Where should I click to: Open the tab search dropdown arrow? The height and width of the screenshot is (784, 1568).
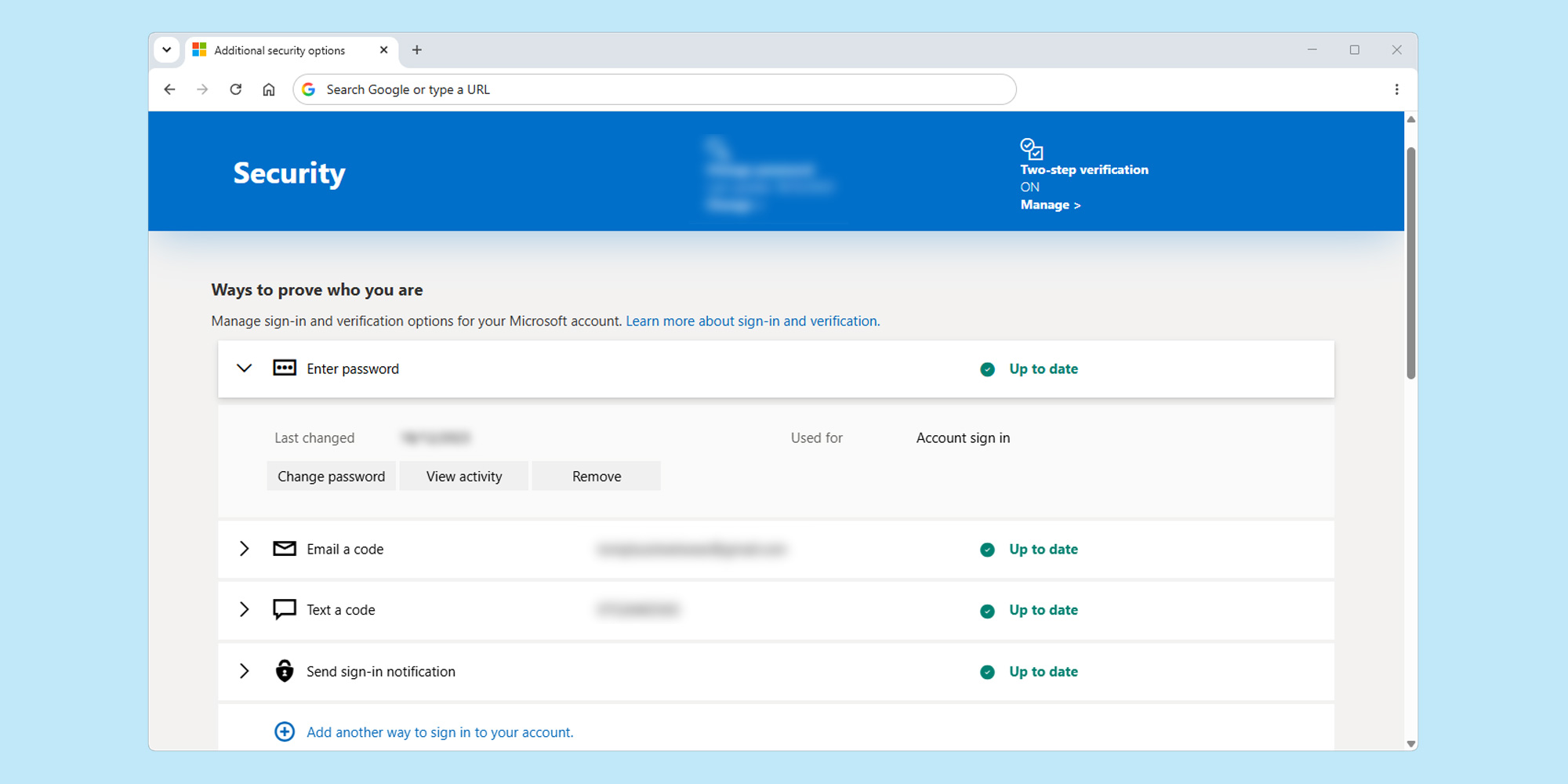point(166,49)
